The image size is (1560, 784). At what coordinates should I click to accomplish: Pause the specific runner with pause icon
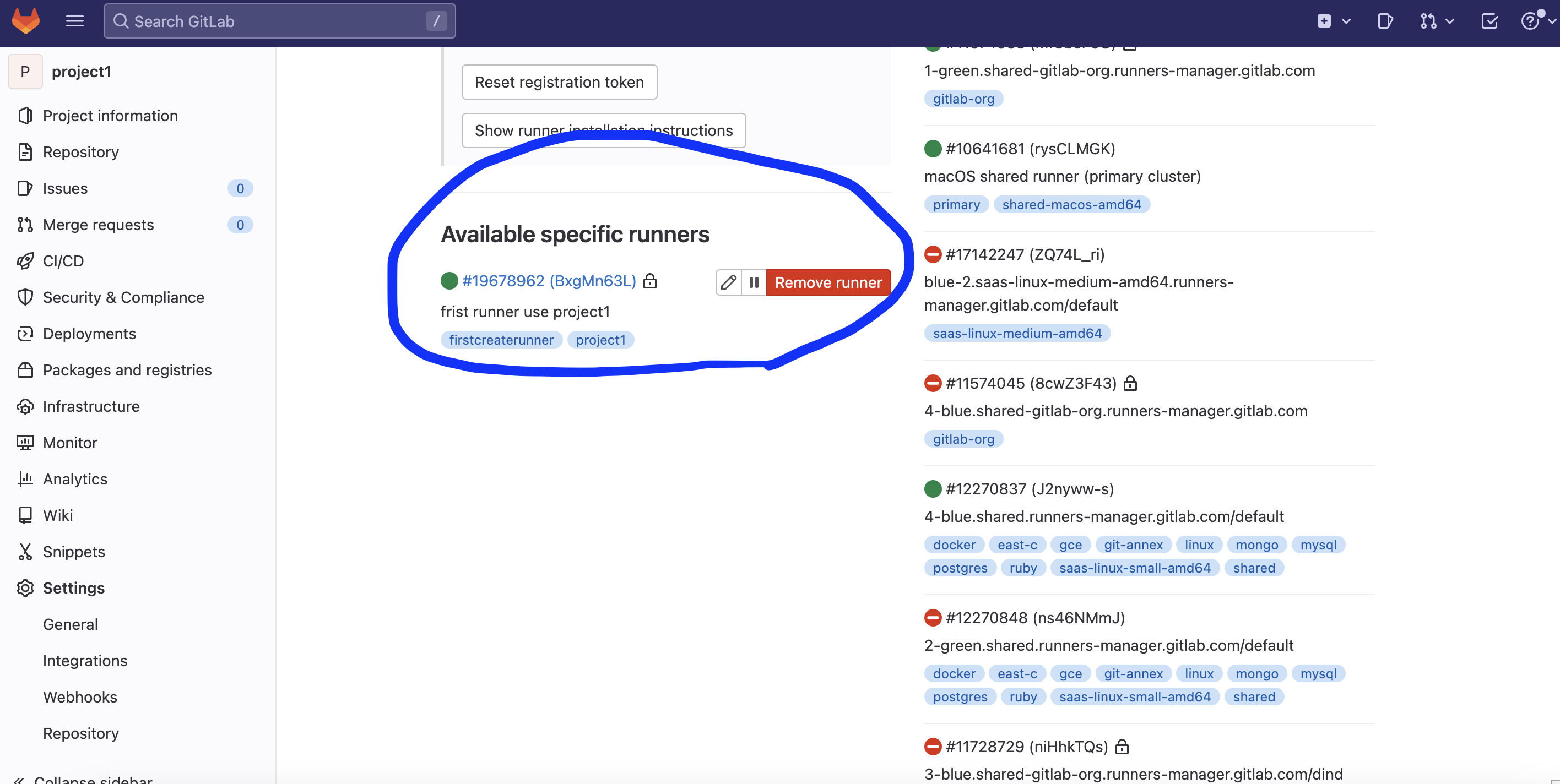click(754, 282)
